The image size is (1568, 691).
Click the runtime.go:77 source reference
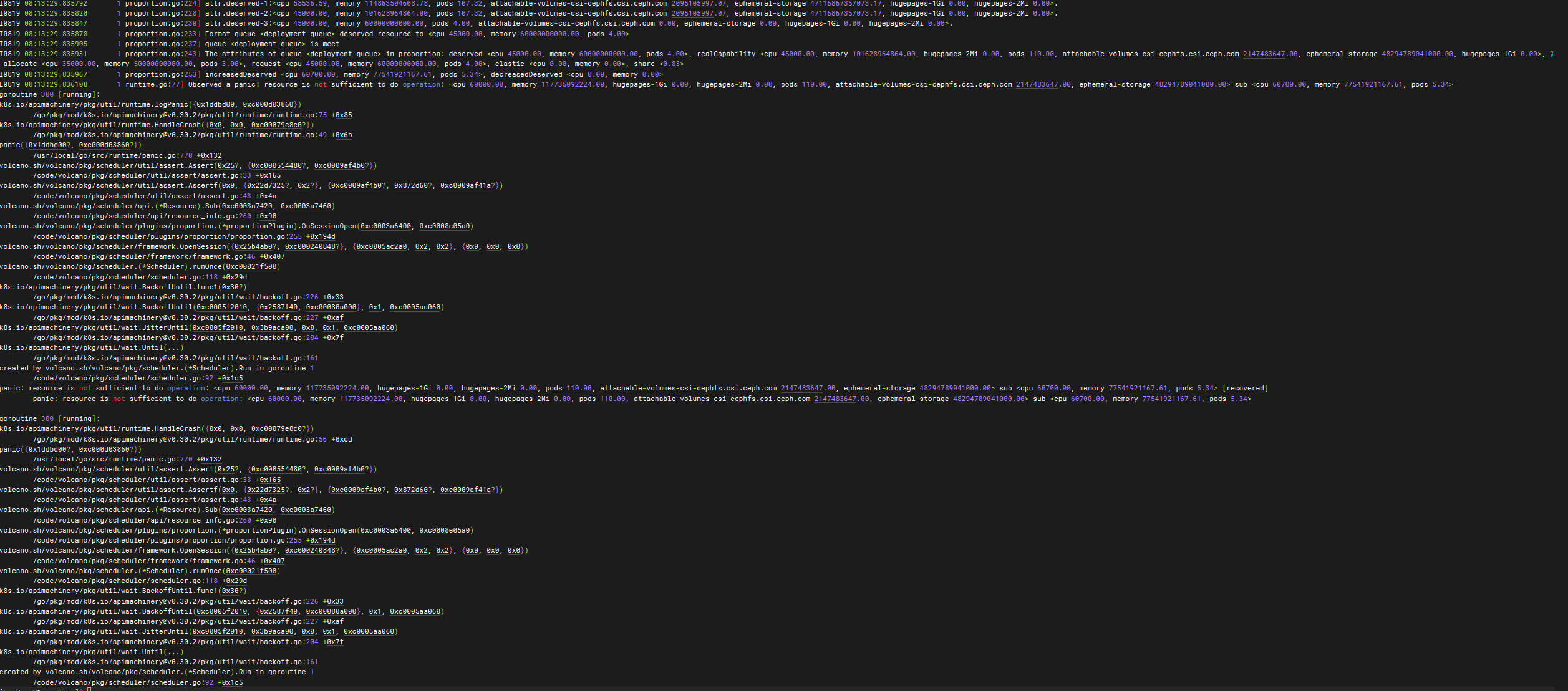pyautogui.click(x=152, y=85)
